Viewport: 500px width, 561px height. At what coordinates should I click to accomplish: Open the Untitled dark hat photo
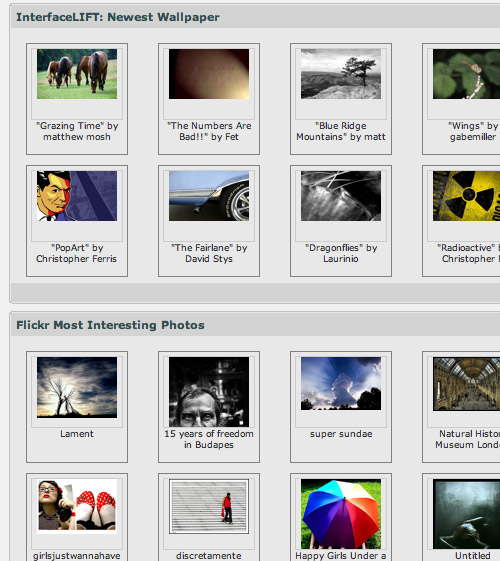(466, 513)
